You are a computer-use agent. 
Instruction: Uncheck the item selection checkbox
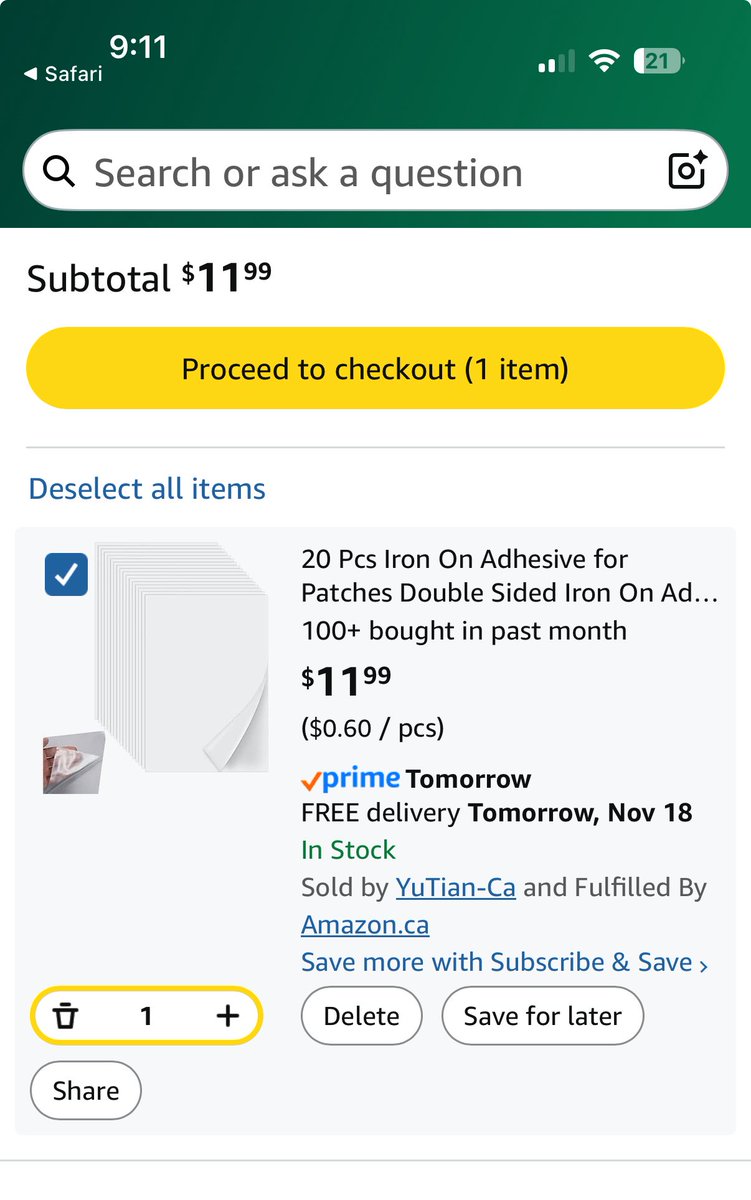(x=66, y=574)
